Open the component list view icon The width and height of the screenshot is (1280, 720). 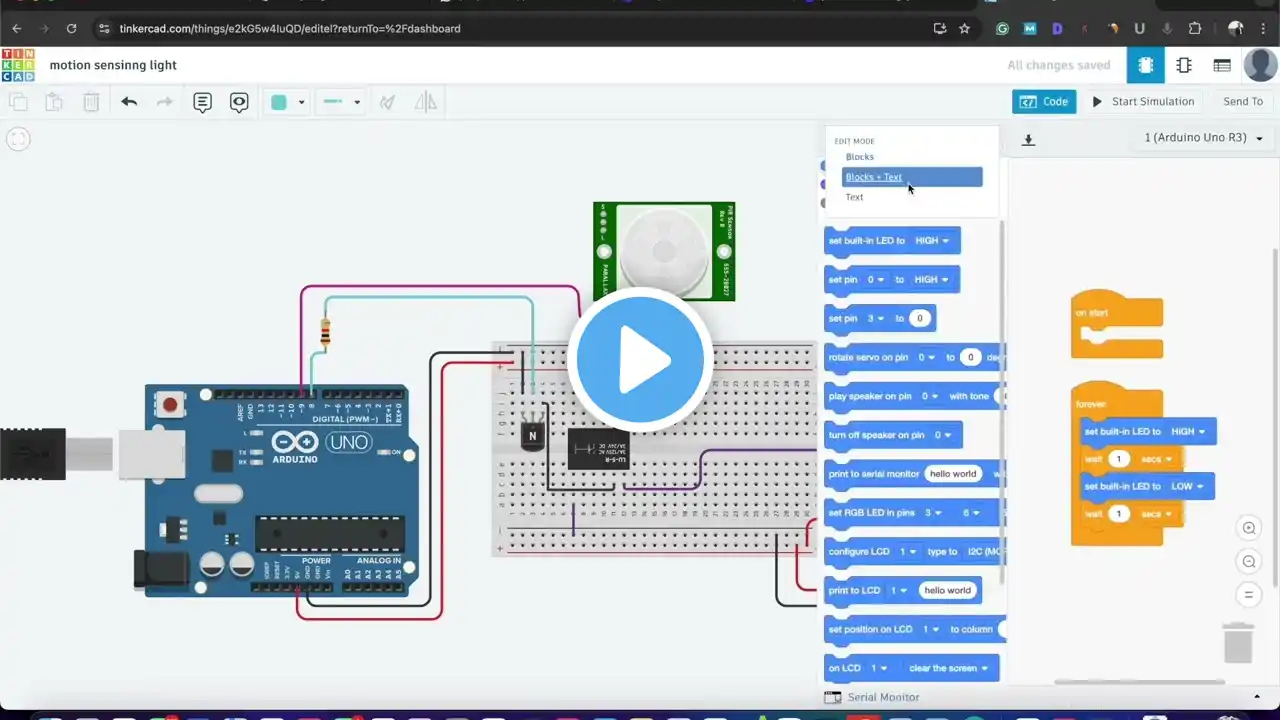[x=1222, y=65]
